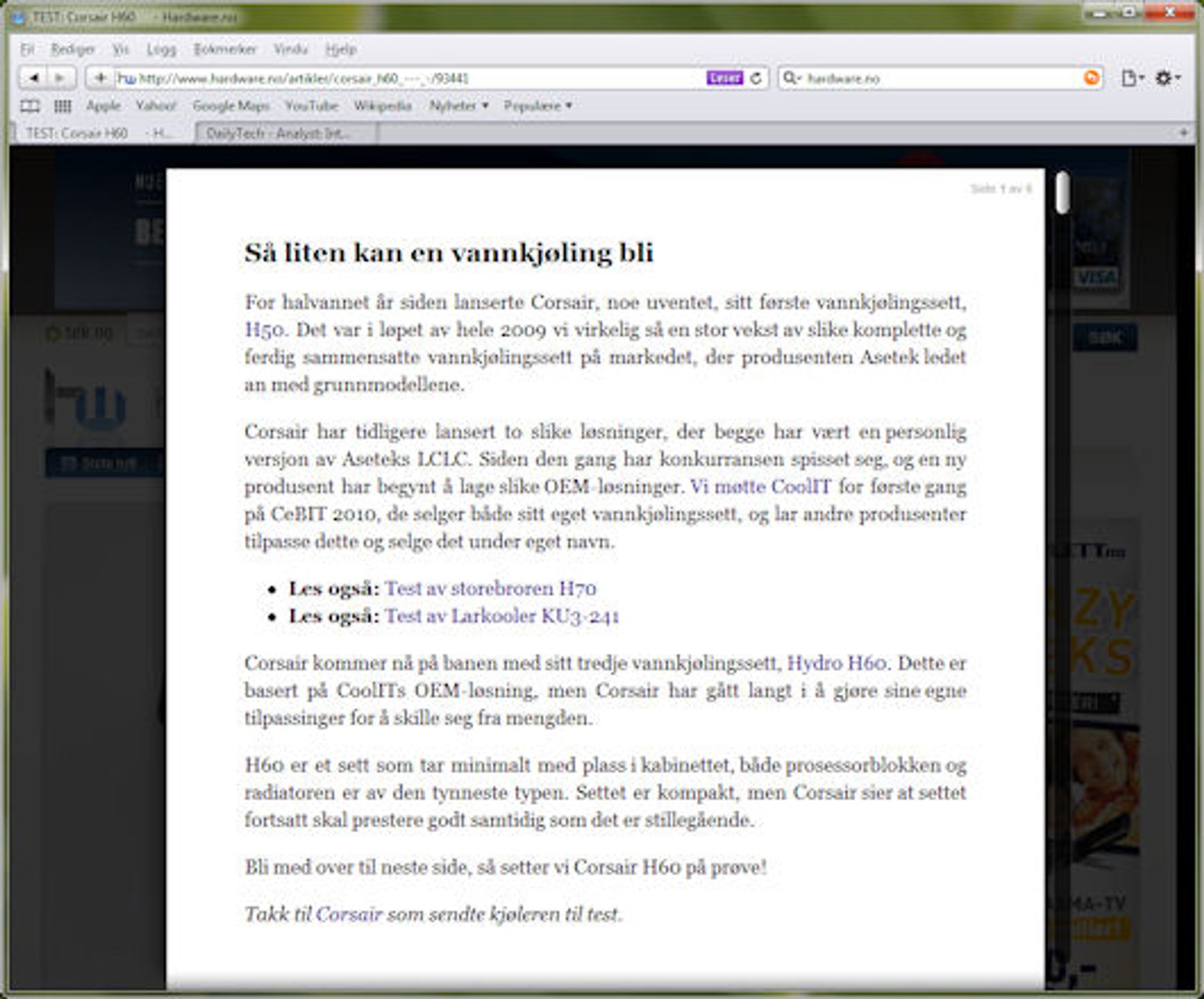The height and width of the screenshot is (999, 1204).
Task: Open the Vis menu
Action: tap(120, 49)
